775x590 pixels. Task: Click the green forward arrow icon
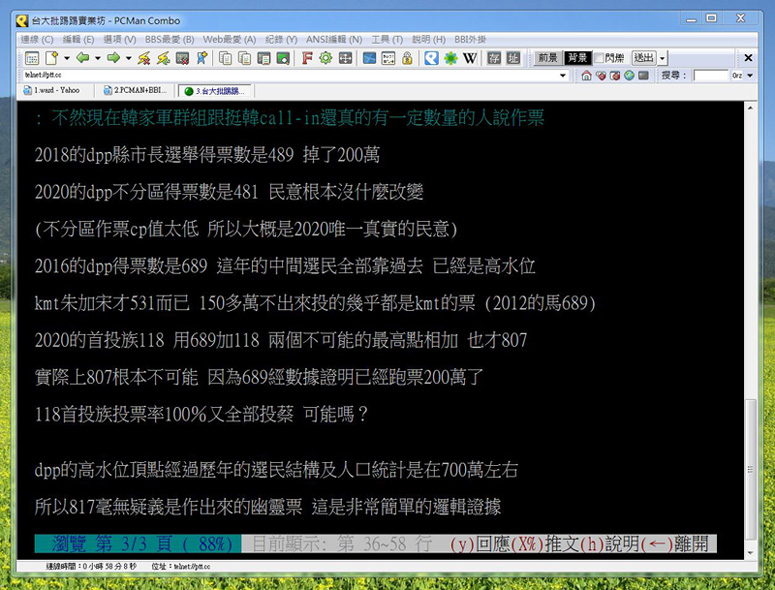pyautogui.click(x=113, y=58)
